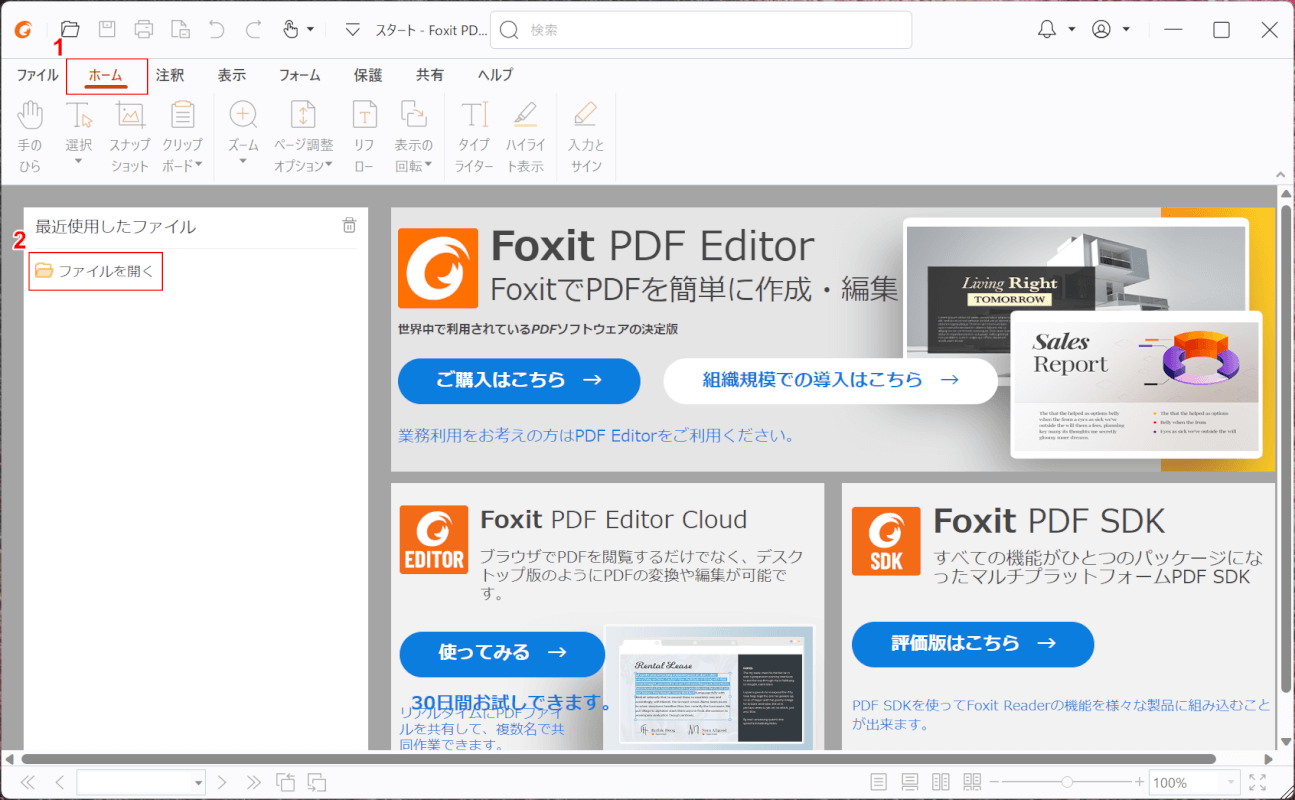Click the zoom out minus button
Image resolution: width=1295 pixels, height=800 pixels.
pos(996,782)
